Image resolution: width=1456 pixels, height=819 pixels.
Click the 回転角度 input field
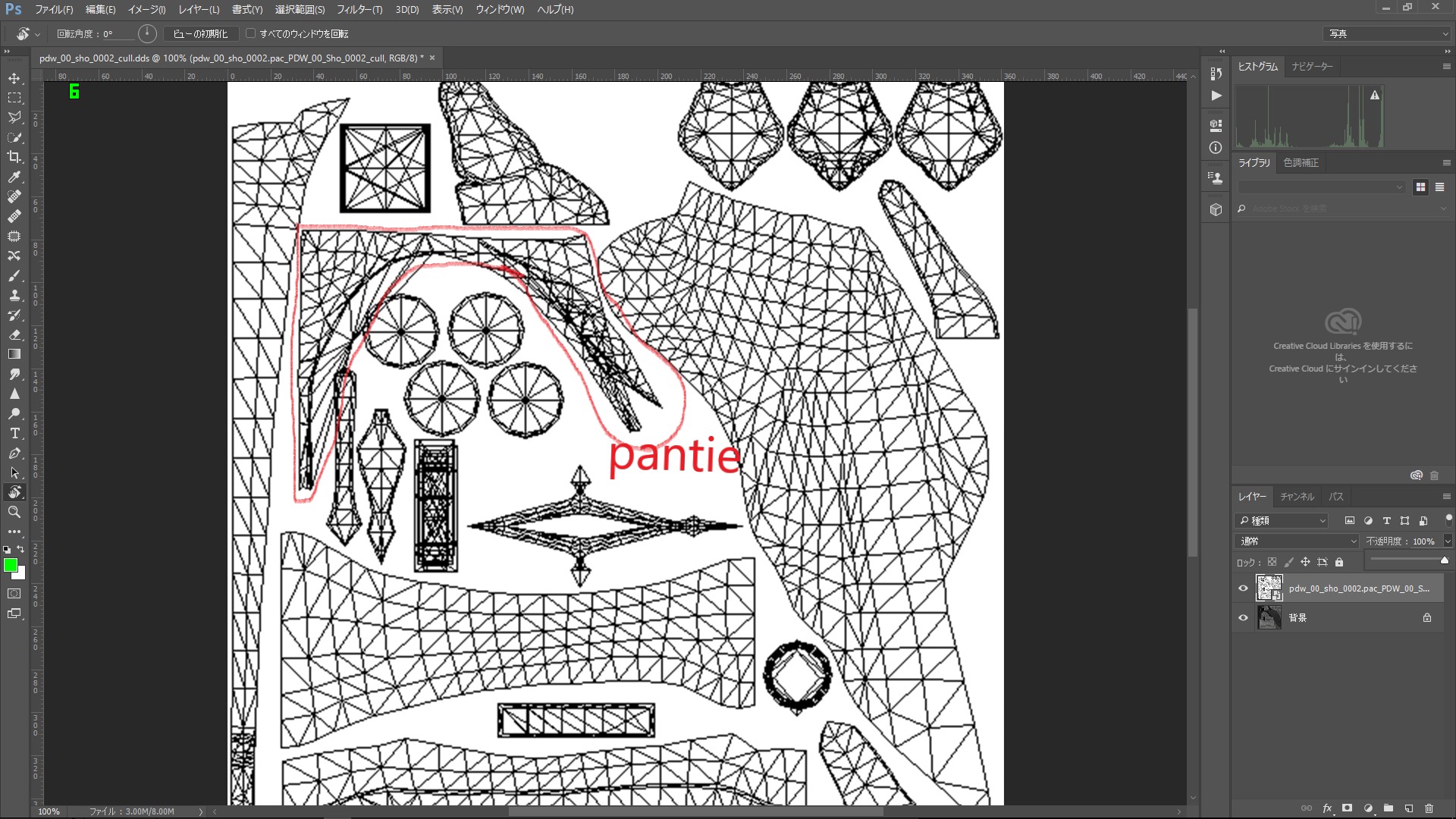pos(118,33)
